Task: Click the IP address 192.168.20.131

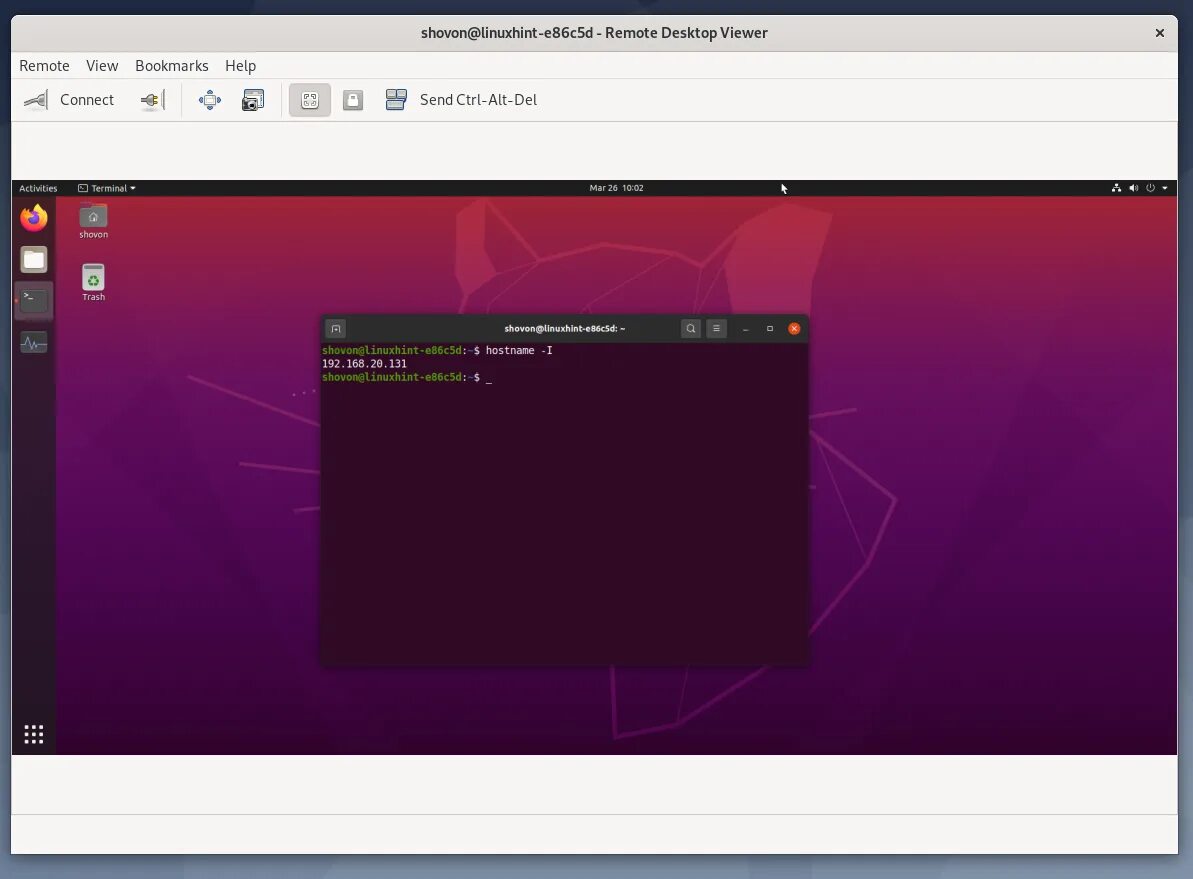Action: 364,364
